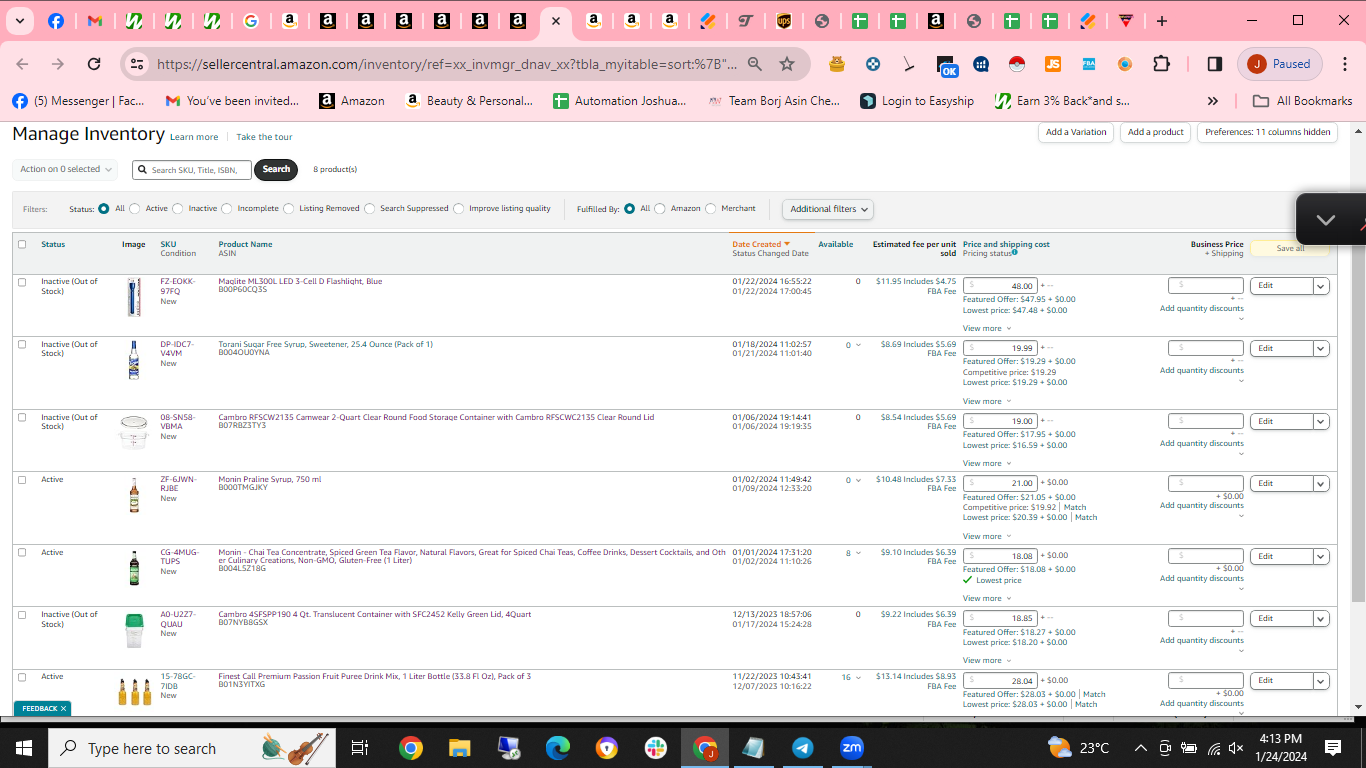Check the Monin Praline Syrup row checkbox

point(22,480)
